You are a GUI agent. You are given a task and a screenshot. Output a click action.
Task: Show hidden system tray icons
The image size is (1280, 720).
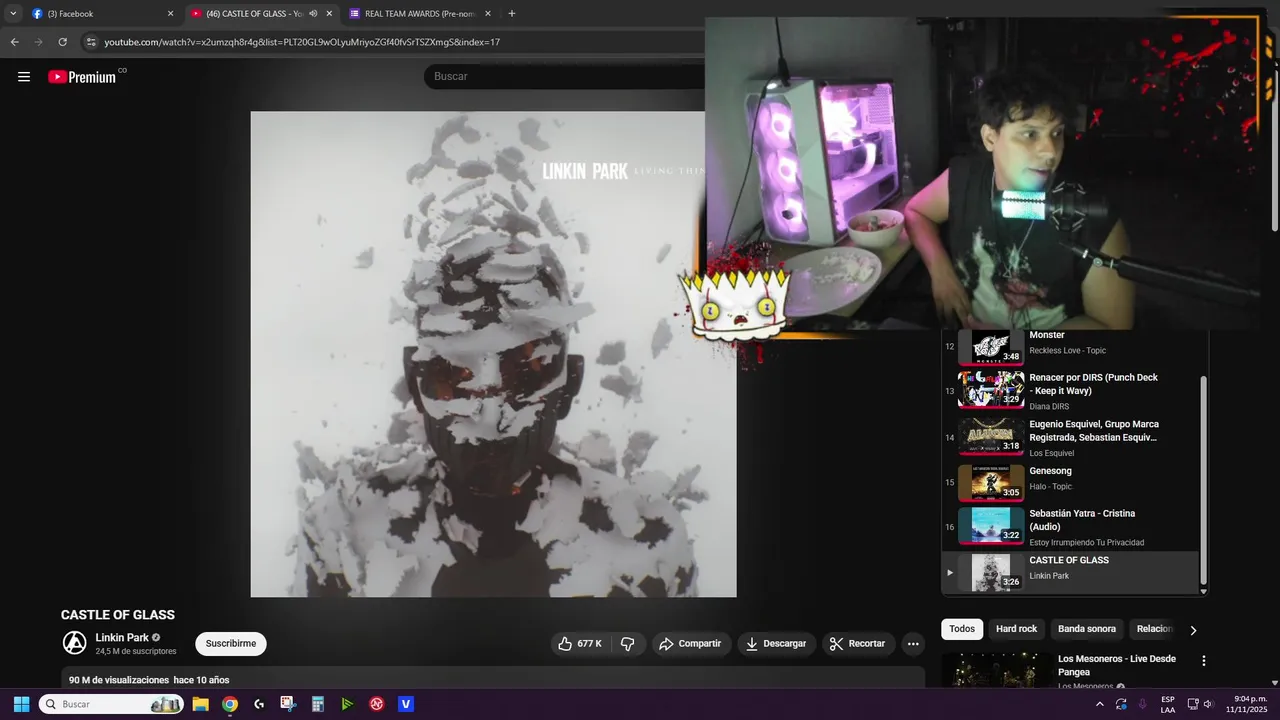(x=1099, y=704)
